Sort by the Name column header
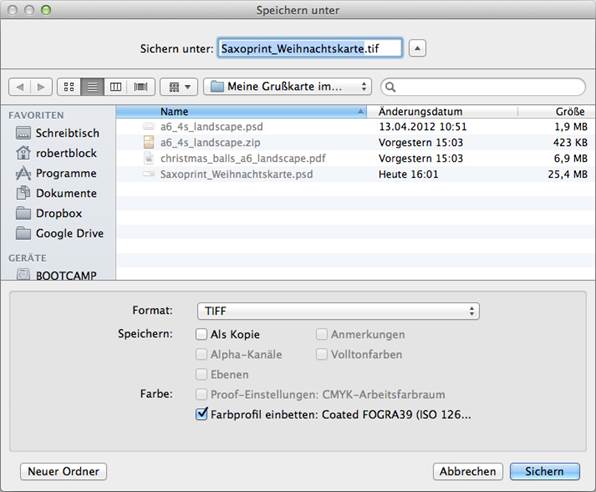Screen dimensions: 596x492 tap(241, 112)
